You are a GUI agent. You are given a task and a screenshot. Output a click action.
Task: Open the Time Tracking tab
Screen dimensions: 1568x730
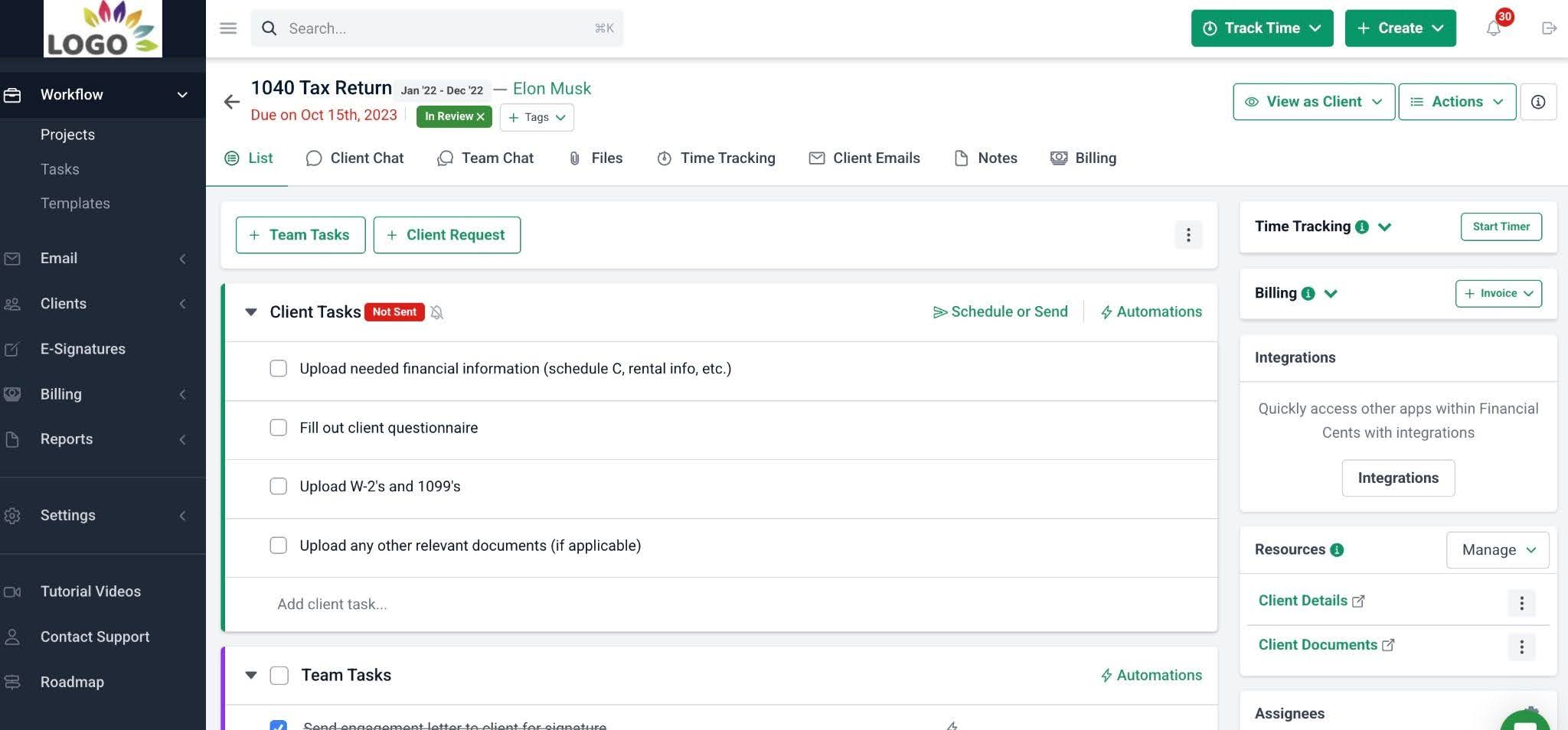(716, 158)
